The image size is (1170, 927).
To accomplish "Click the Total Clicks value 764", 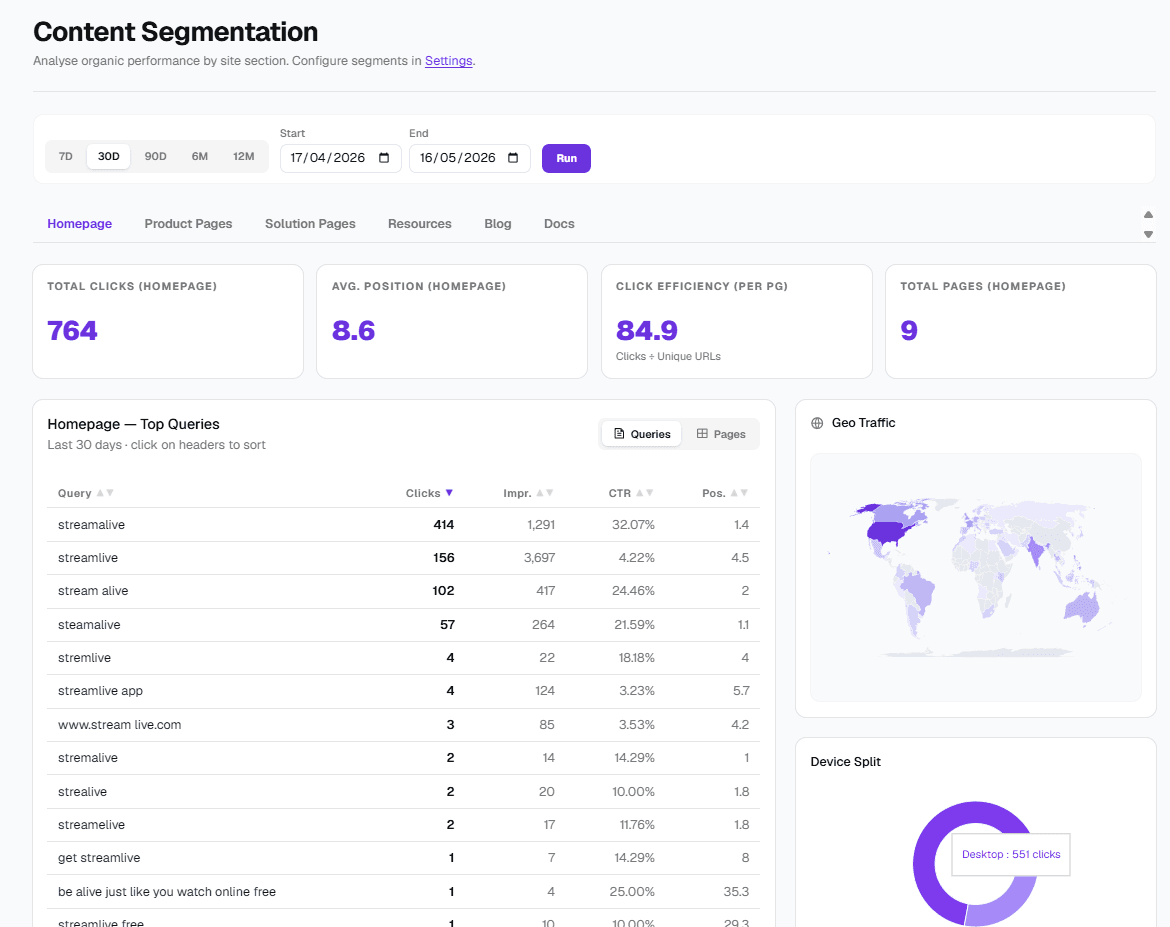I will [x=72, y=331].
